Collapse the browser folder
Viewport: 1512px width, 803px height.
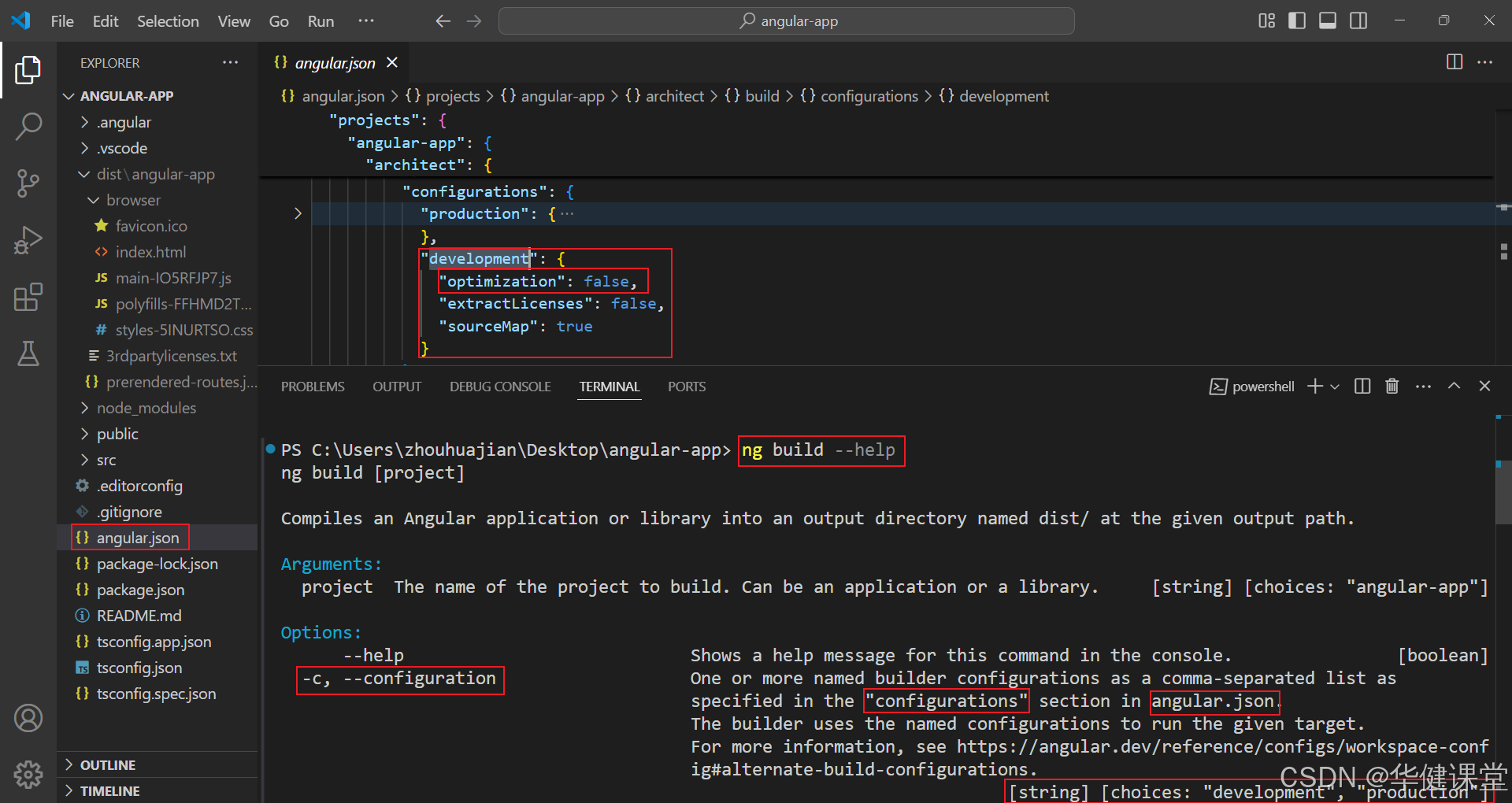[157, 200]
